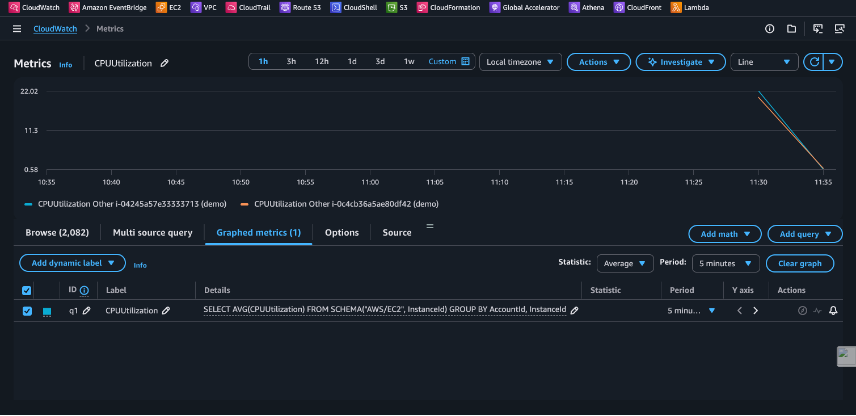Edit the SELECT AVG query expression
This screenshot has height=416, width=856.
574,311
